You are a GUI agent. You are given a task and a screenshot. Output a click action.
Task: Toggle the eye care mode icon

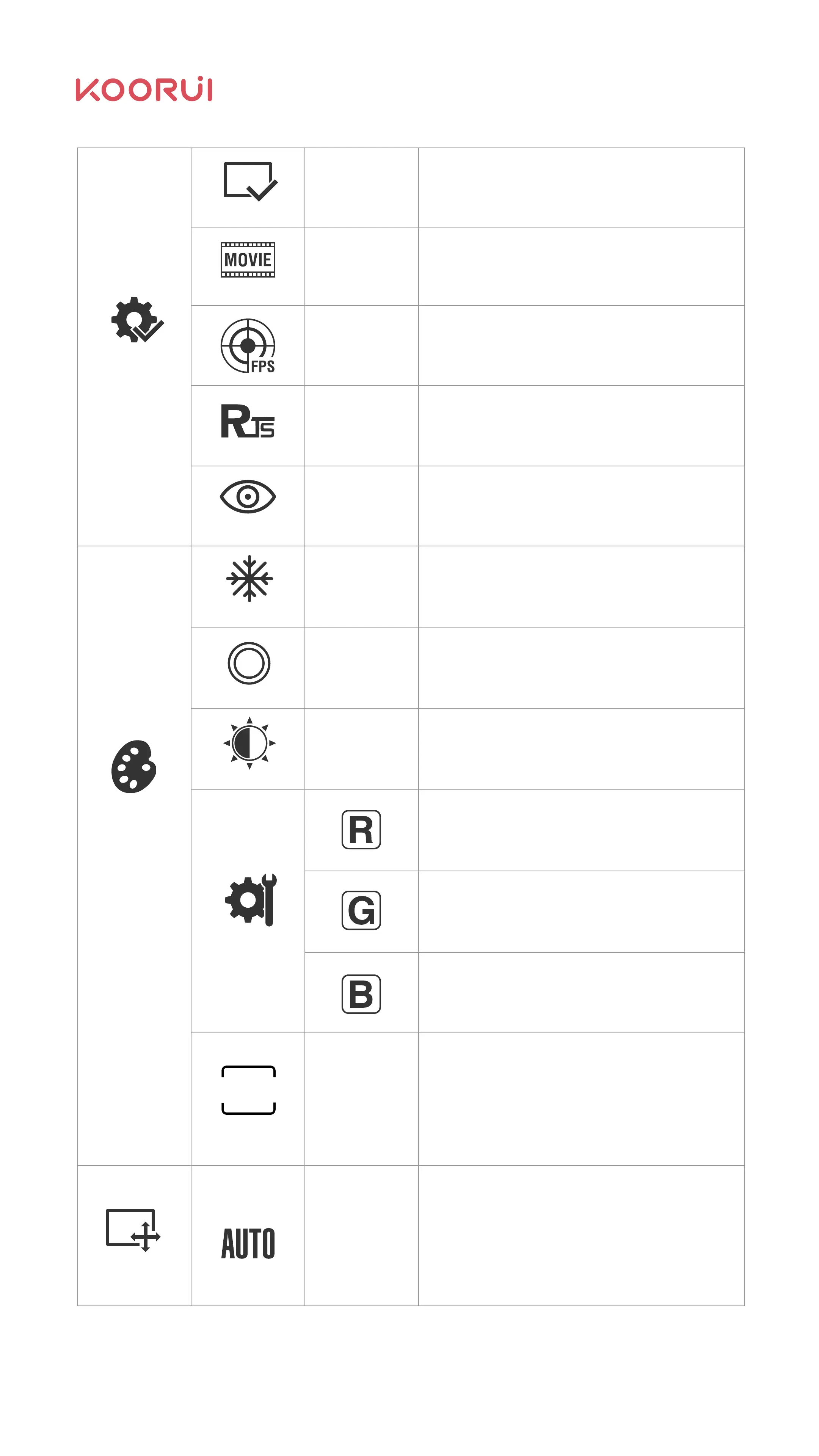[248, 496]
